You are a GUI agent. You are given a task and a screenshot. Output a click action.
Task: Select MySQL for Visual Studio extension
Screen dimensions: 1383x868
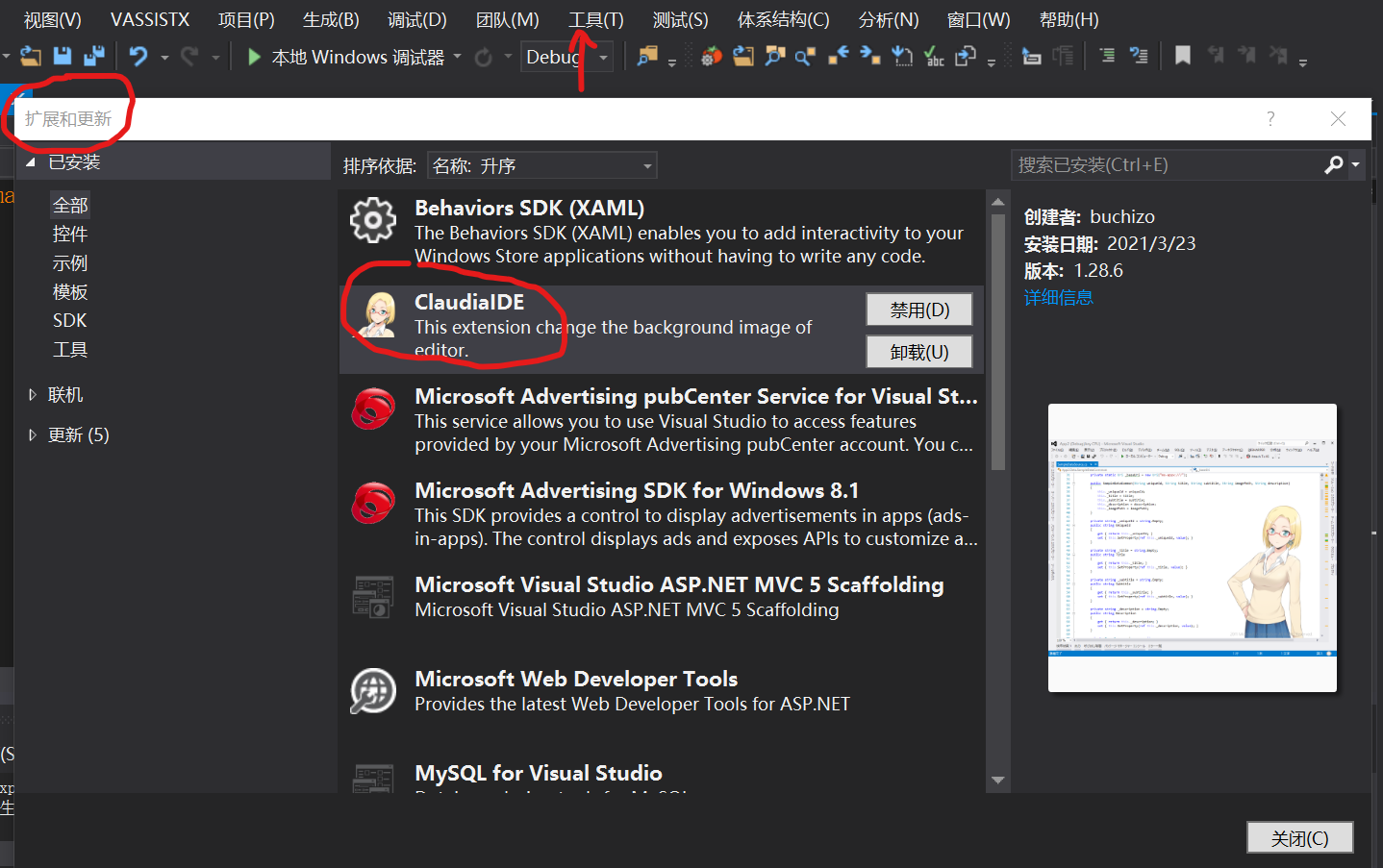[x=662, y=775]
